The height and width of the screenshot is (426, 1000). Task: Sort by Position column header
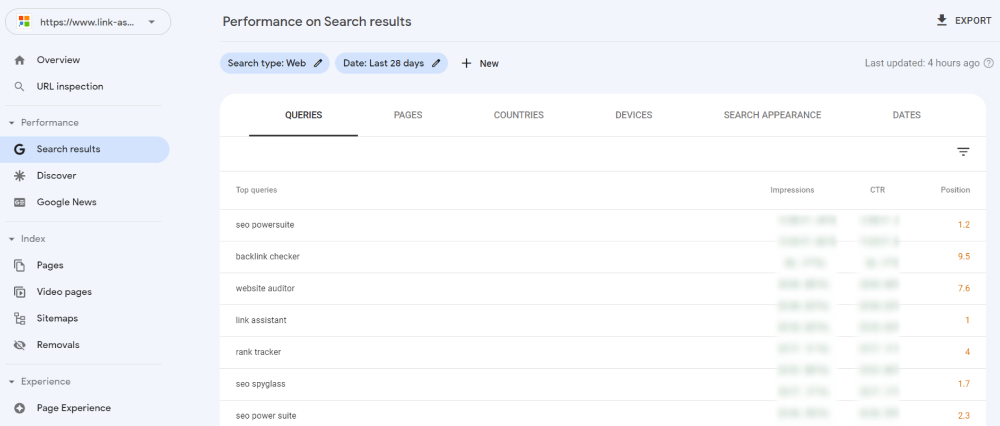tap(955, 190)
